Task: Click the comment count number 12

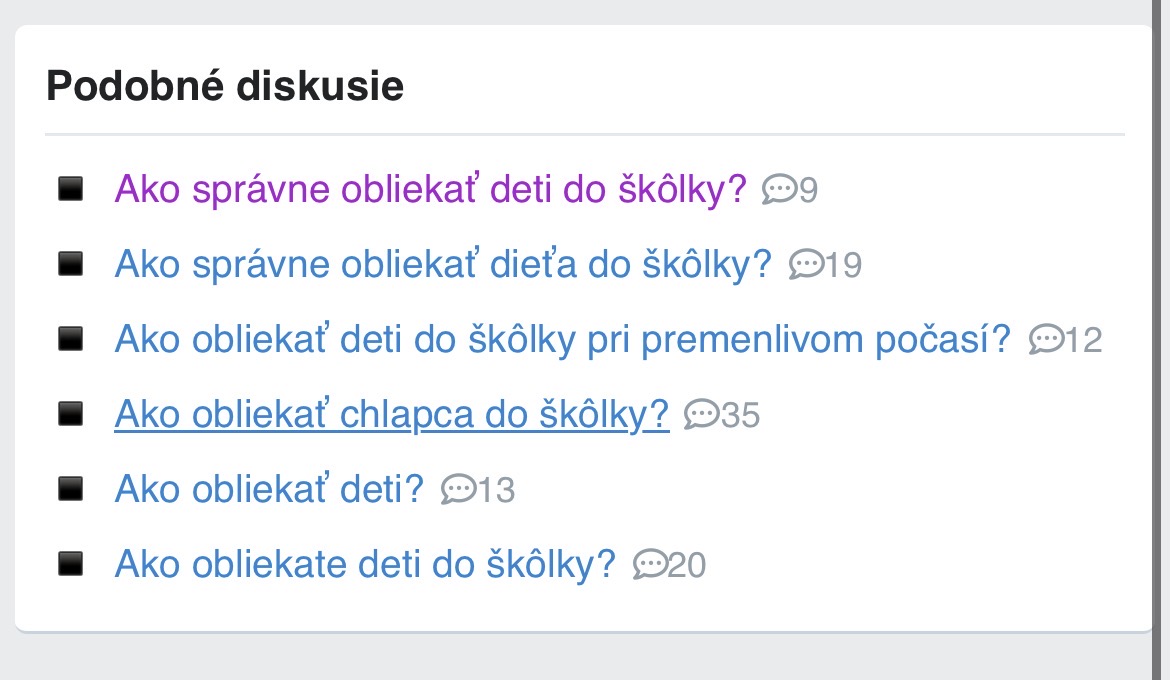Action: pyautogui.click(x=1083, y=340)
